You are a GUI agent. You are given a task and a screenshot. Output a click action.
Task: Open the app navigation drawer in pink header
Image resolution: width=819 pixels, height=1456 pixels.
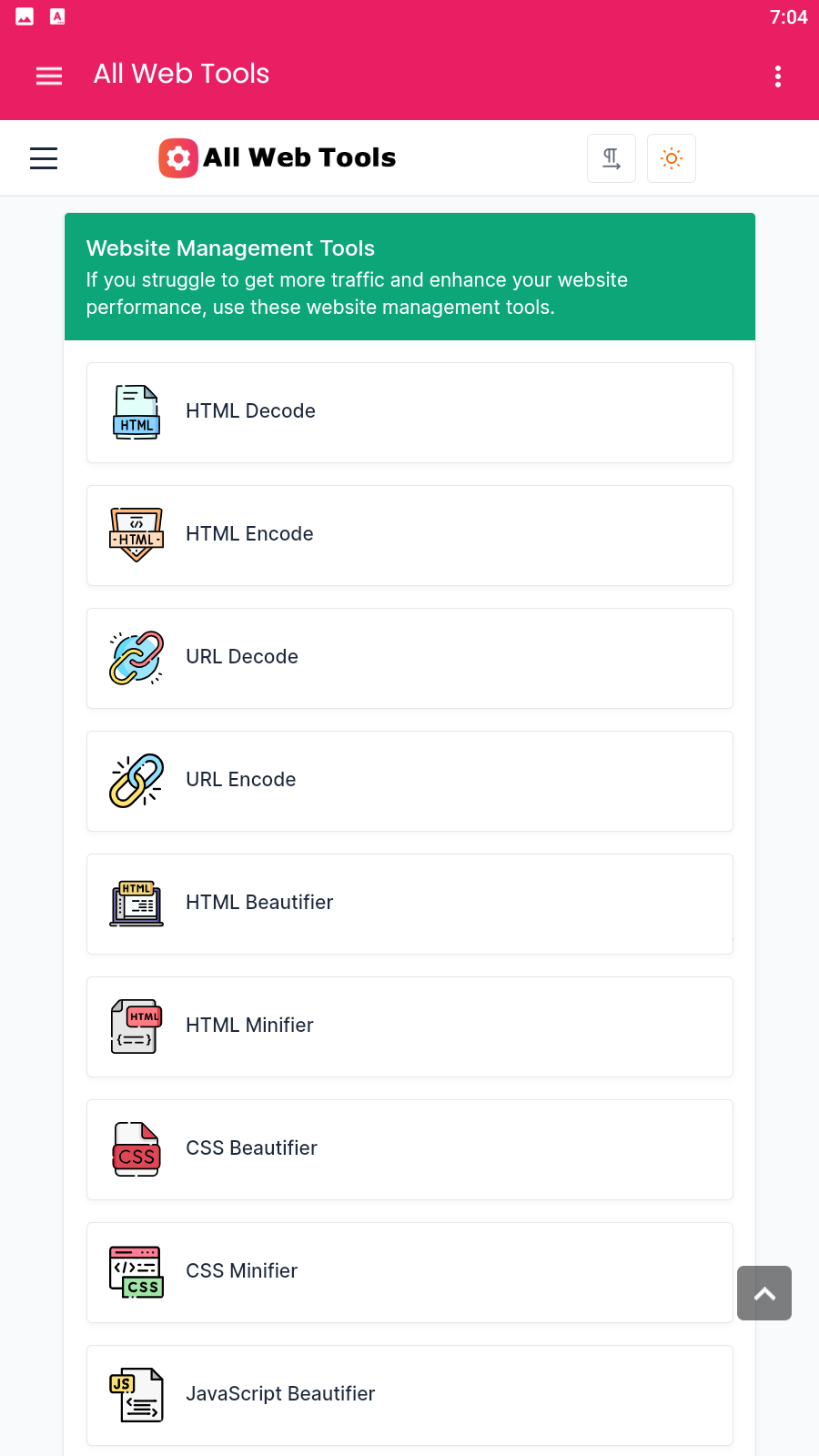(49, 76)
